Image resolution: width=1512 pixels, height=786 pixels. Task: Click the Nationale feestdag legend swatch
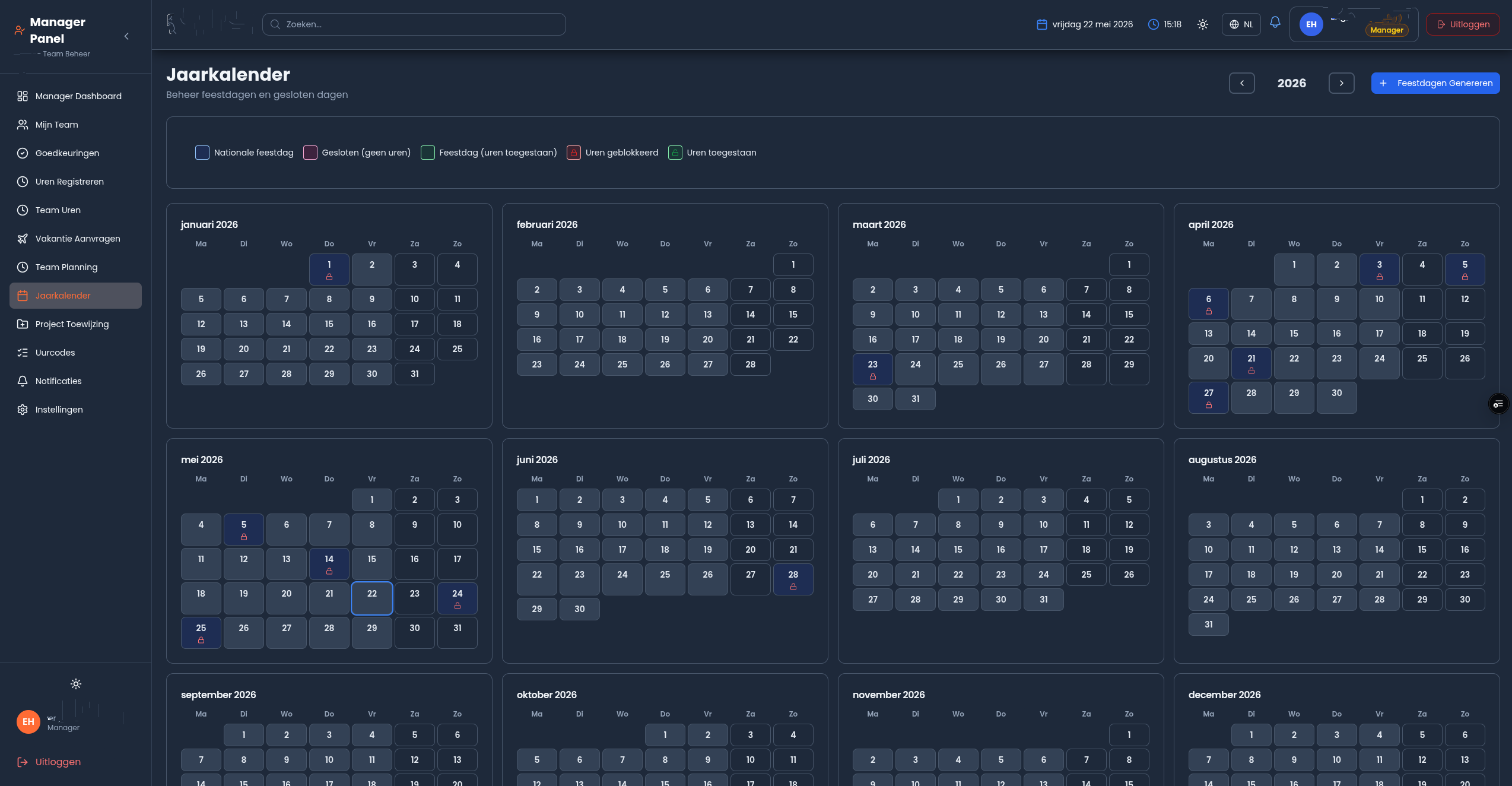[202, 153]
